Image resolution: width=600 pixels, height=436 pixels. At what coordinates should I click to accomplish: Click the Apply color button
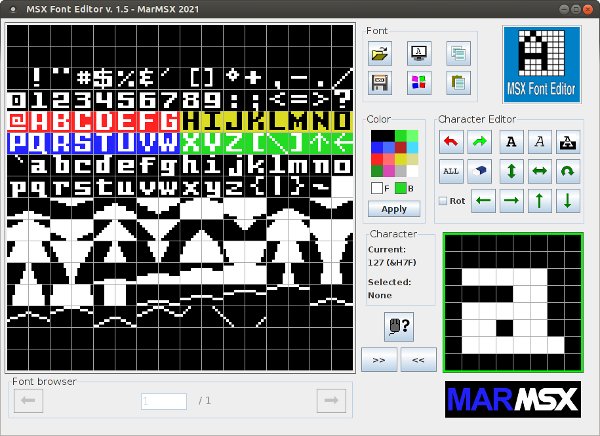pyautogui.click(x=394, y=209)
